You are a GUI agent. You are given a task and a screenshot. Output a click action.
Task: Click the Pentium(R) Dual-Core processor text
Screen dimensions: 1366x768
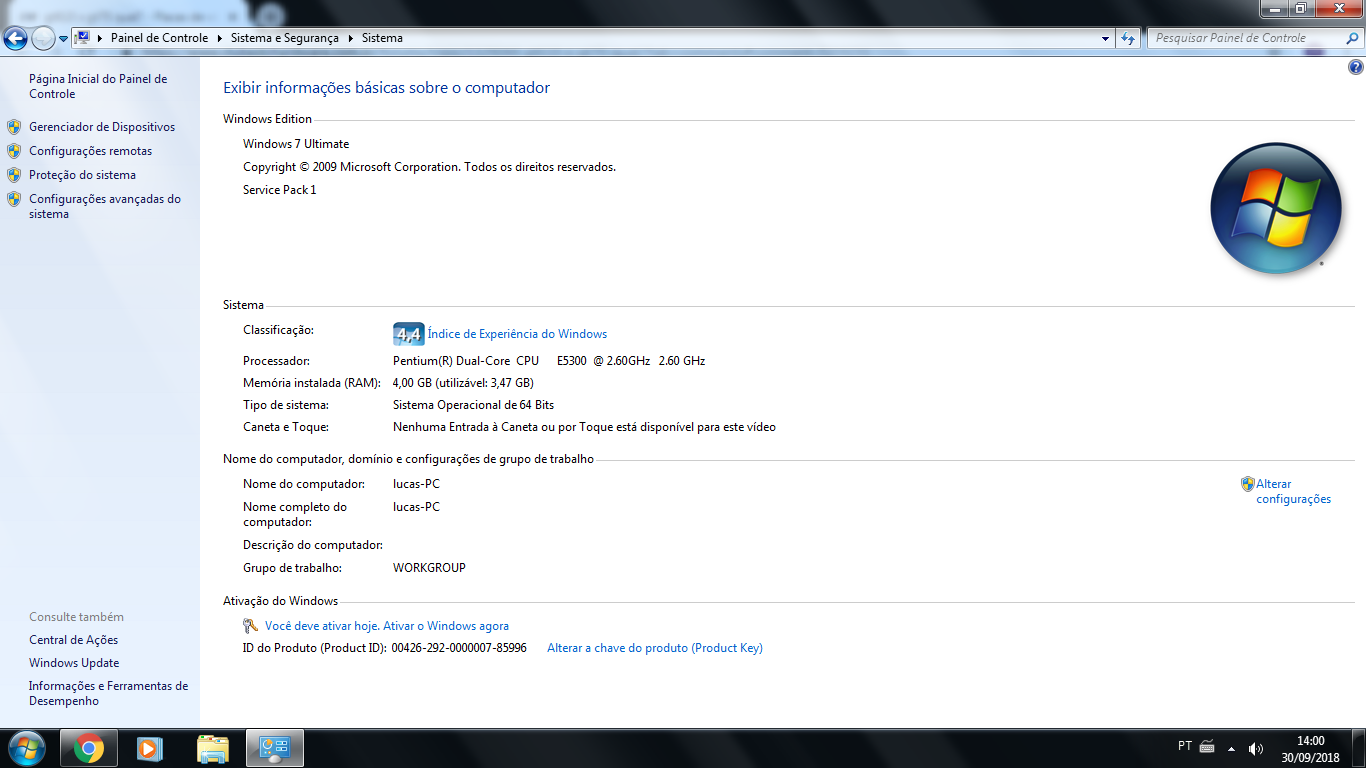tap(549, 361)
